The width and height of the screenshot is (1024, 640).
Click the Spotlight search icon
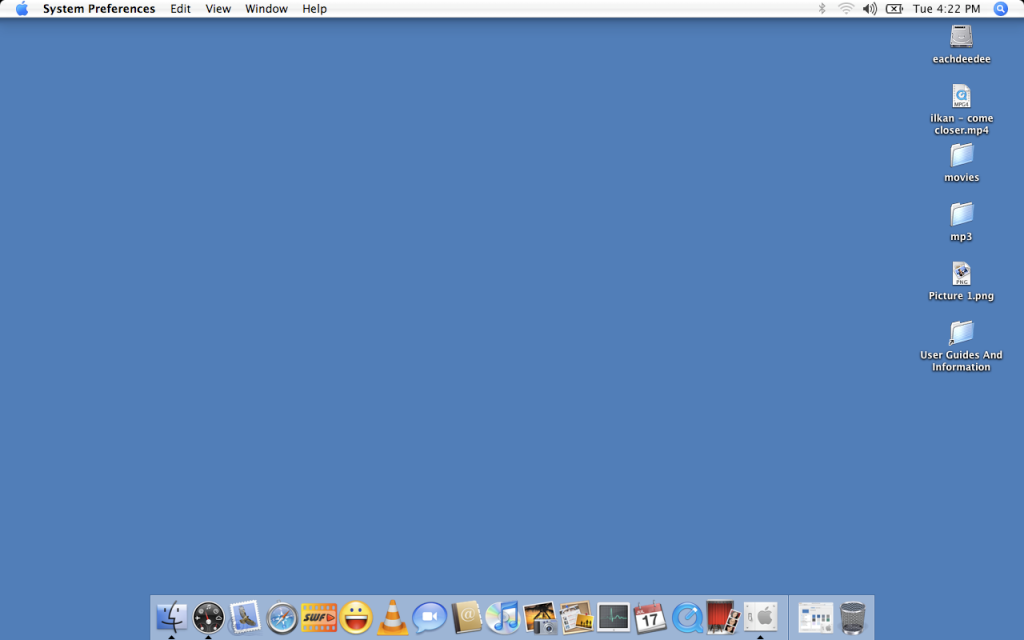tap(1001, 9)
